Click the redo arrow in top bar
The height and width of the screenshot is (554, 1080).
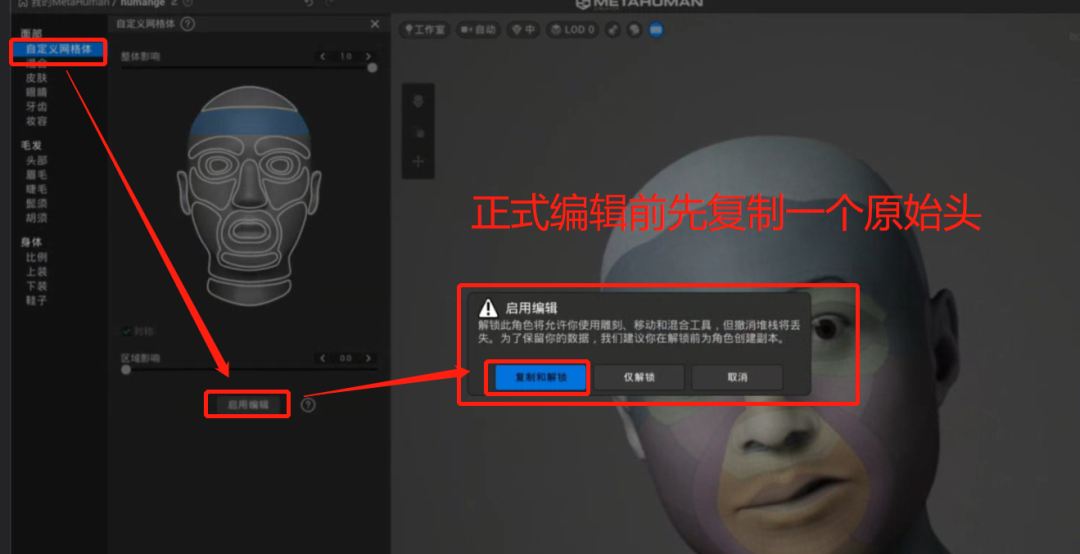(330, 3)
